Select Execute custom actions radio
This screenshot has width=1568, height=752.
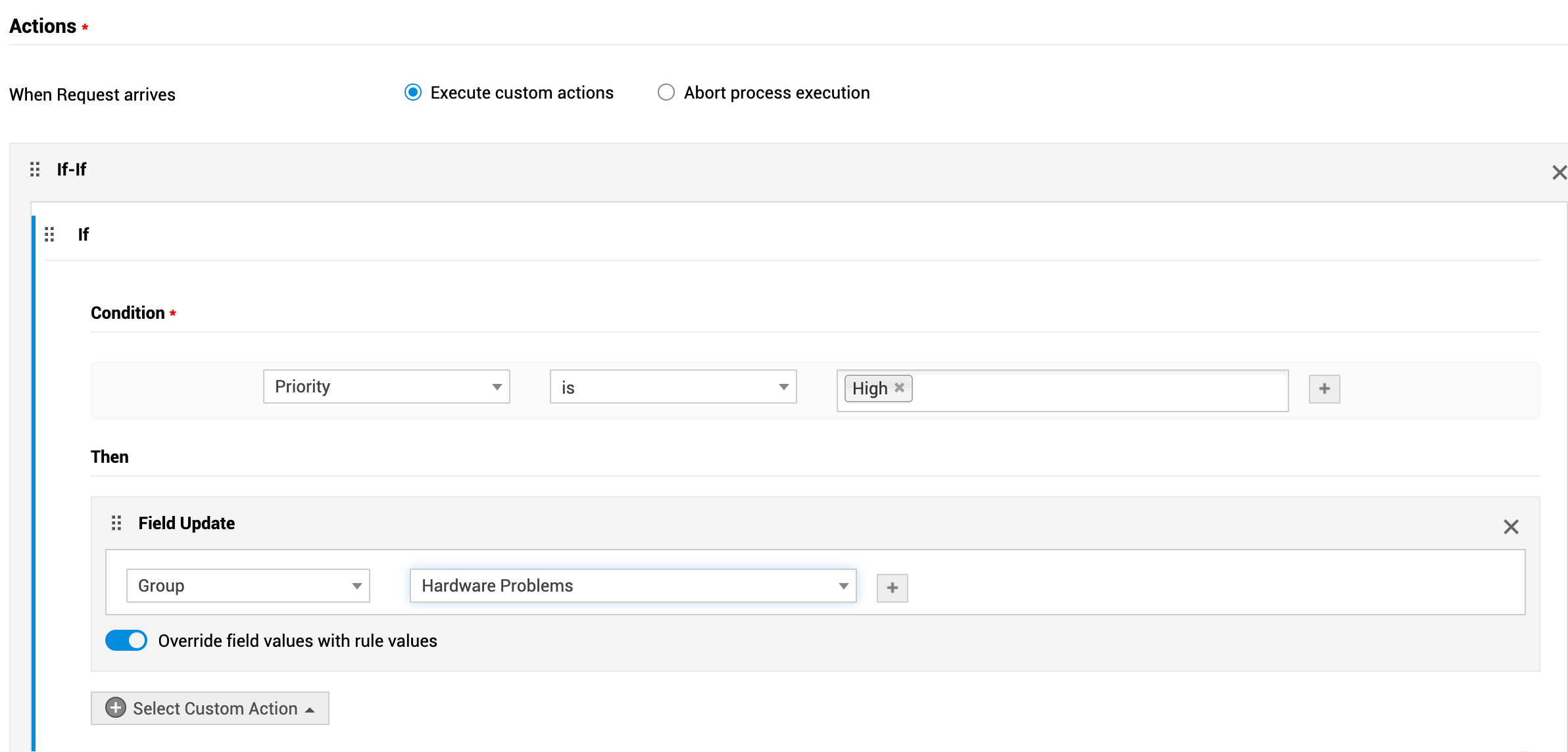tap(413, 93)
